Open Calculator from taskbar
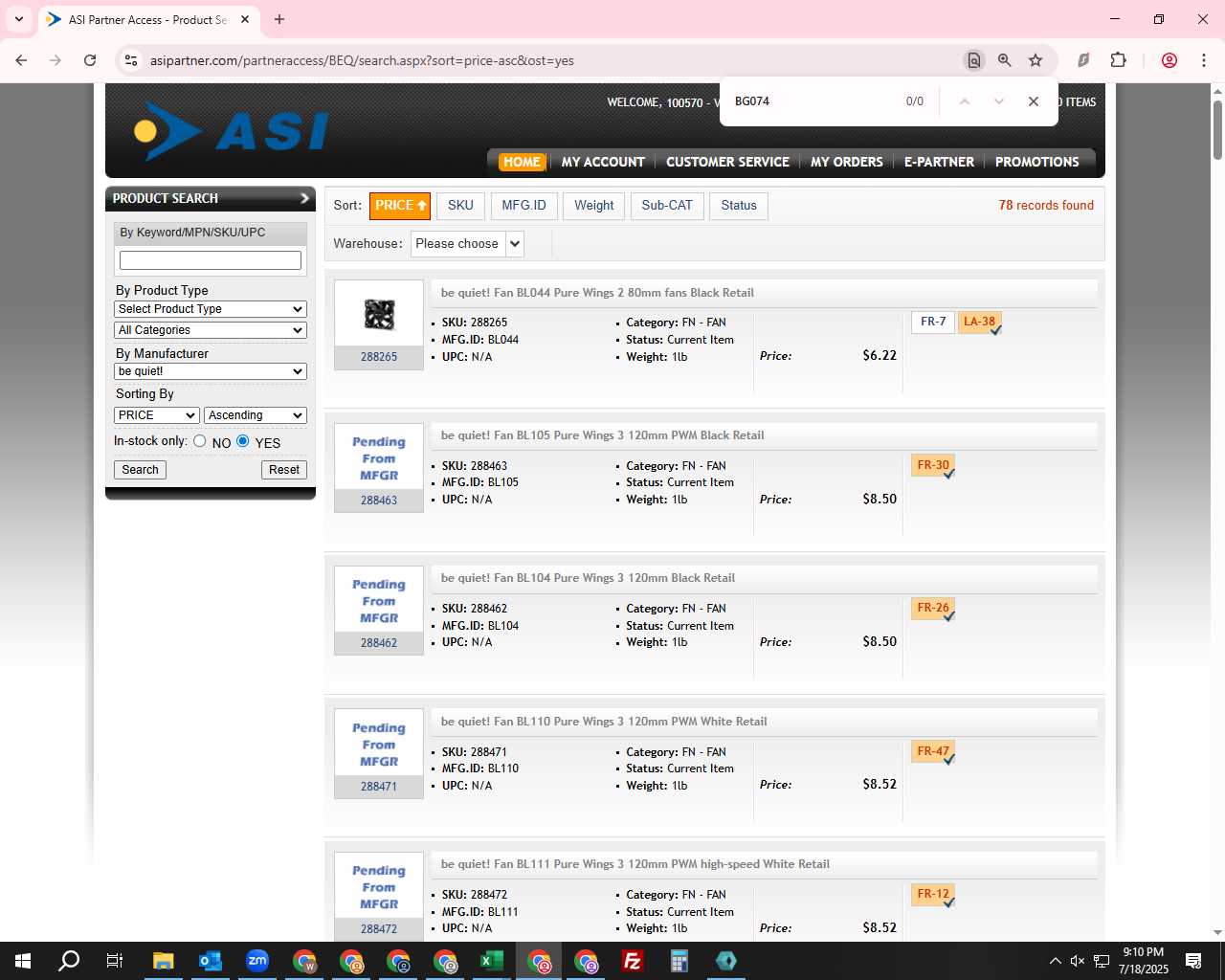 [x=679, y=961]
